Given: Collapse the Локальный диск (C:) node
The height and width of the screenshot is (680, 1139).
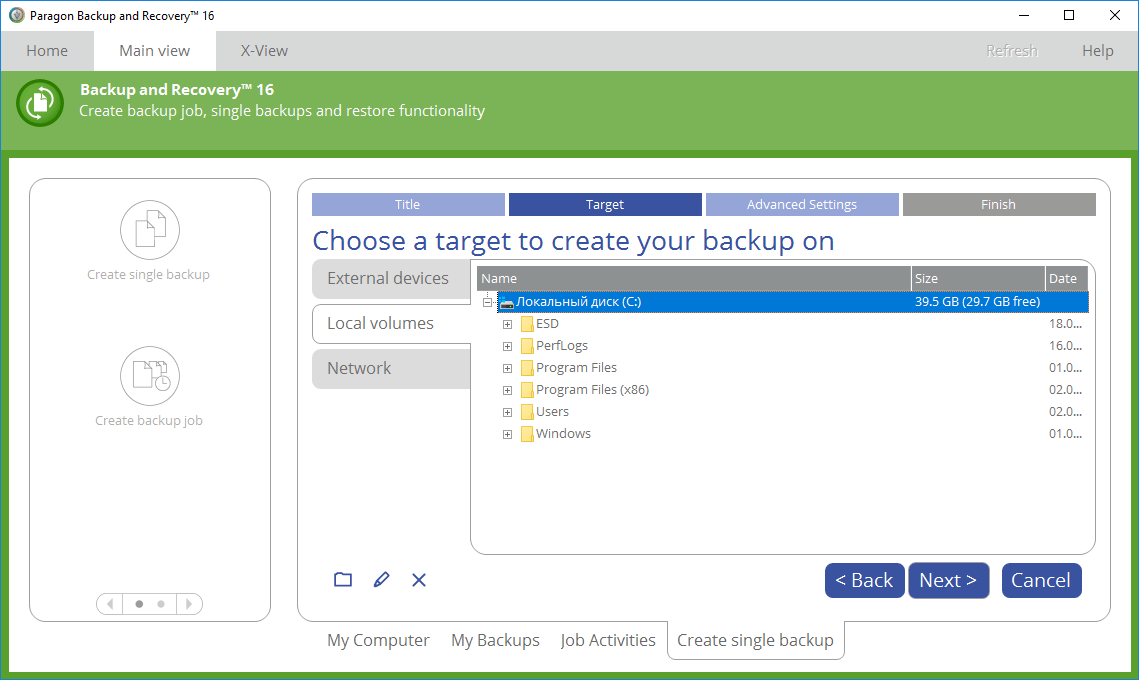Looking at the screenshot, I should click(x=487, y=302).
